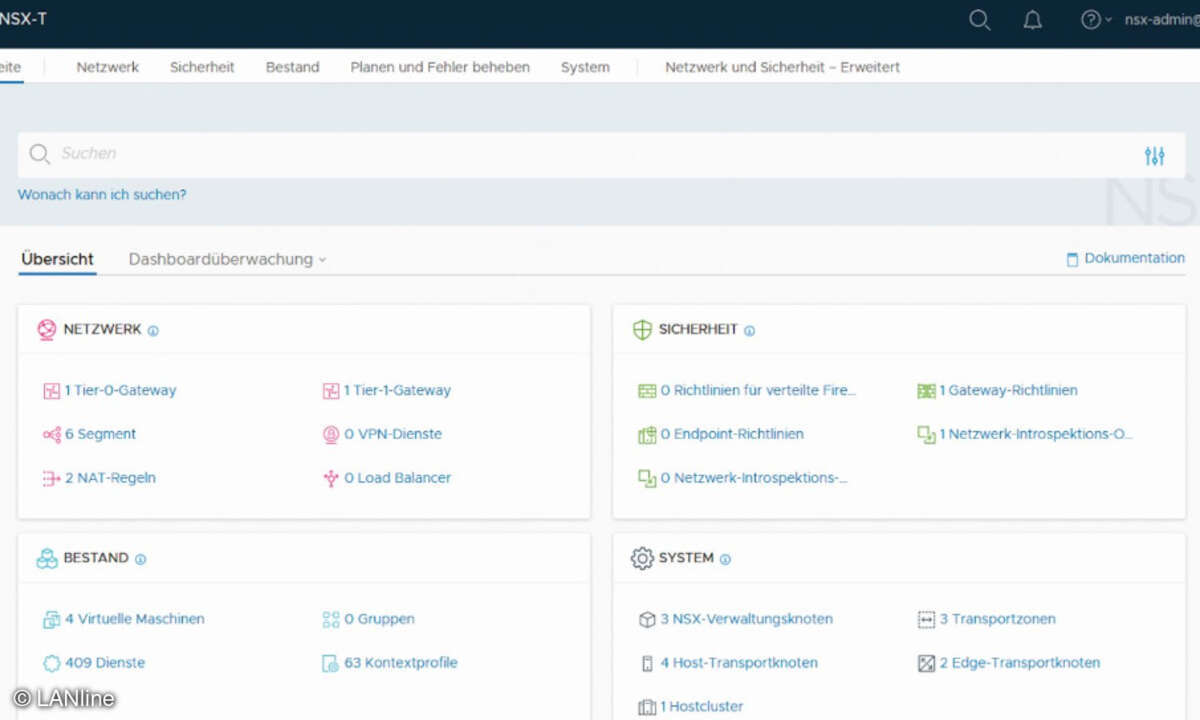The height and width of the screenshot is (720, 1200).
Task: Open '1 Gateway-Richtlinien' link
Action: (x=1009, y=391)
